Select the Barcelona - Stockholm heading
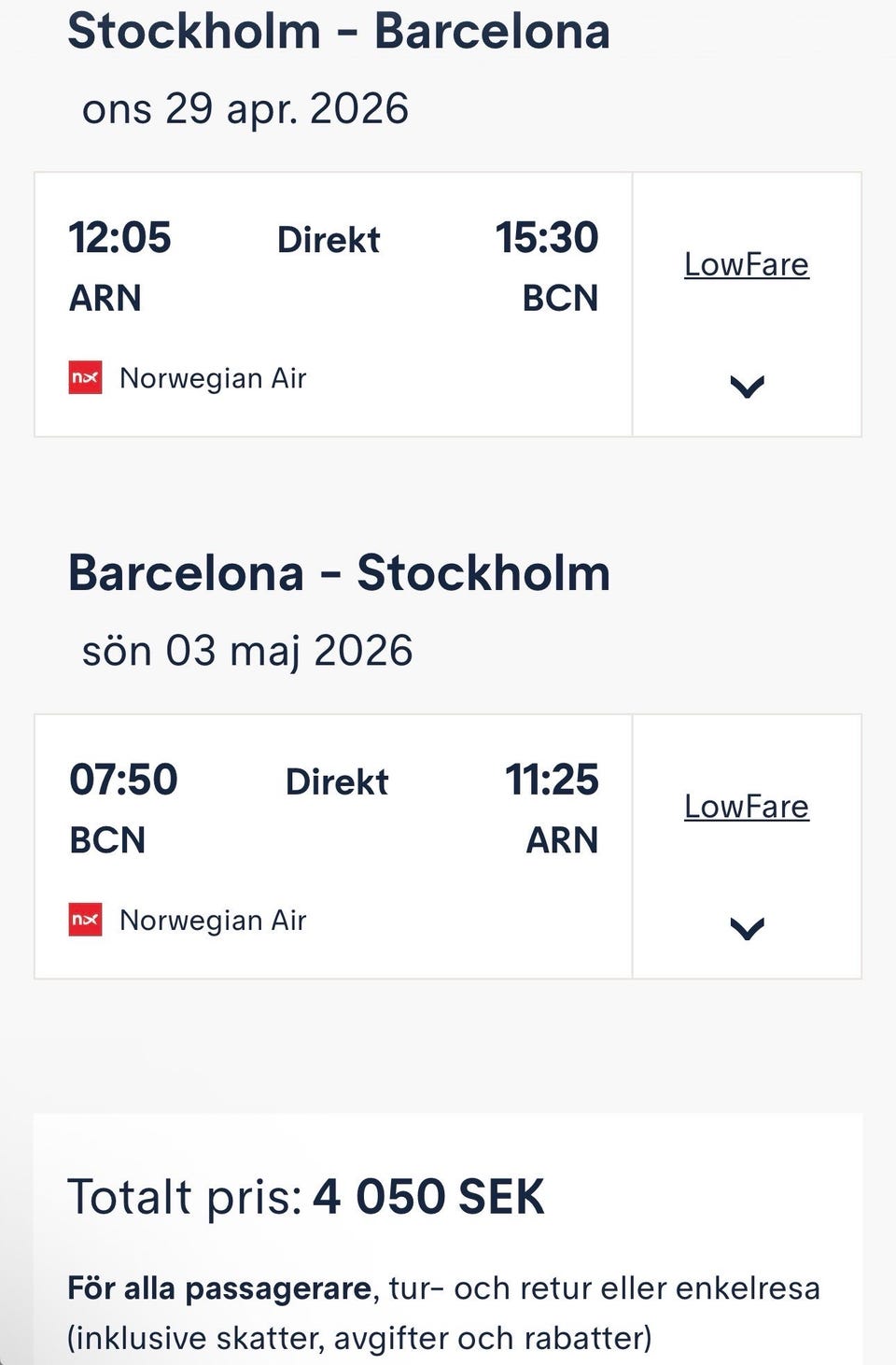This screenshot has height=1365, width=896. 339,572
